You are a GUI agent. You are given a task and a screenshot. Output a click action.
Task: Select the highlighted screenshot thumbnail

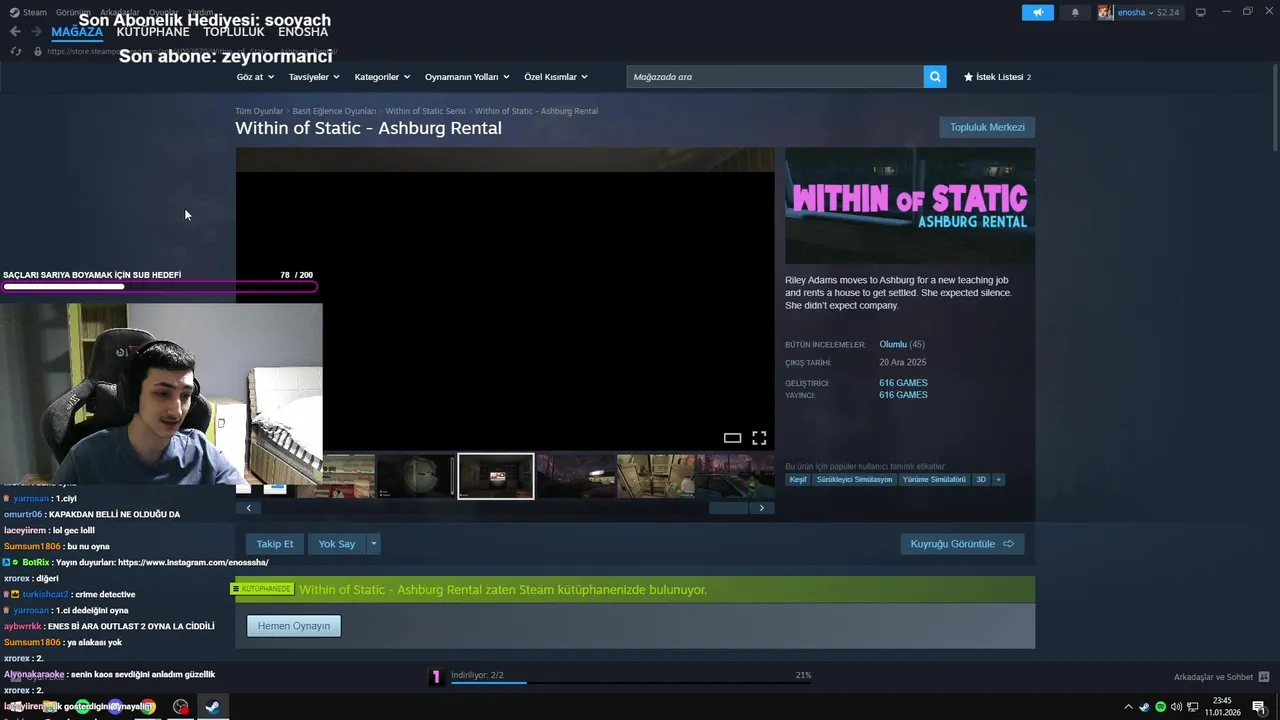(496, 476)
